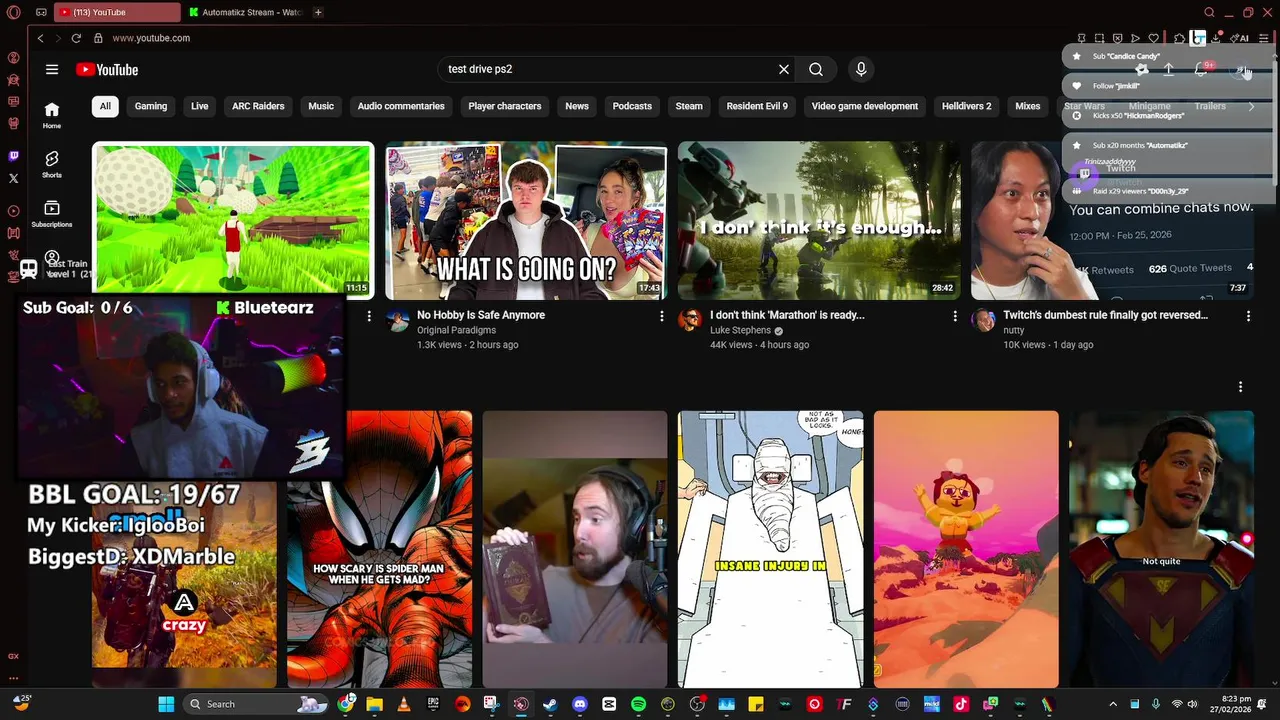Select the Player characters chip
Viewport: 1280px width, 720px height.
[x=505, y=106]
